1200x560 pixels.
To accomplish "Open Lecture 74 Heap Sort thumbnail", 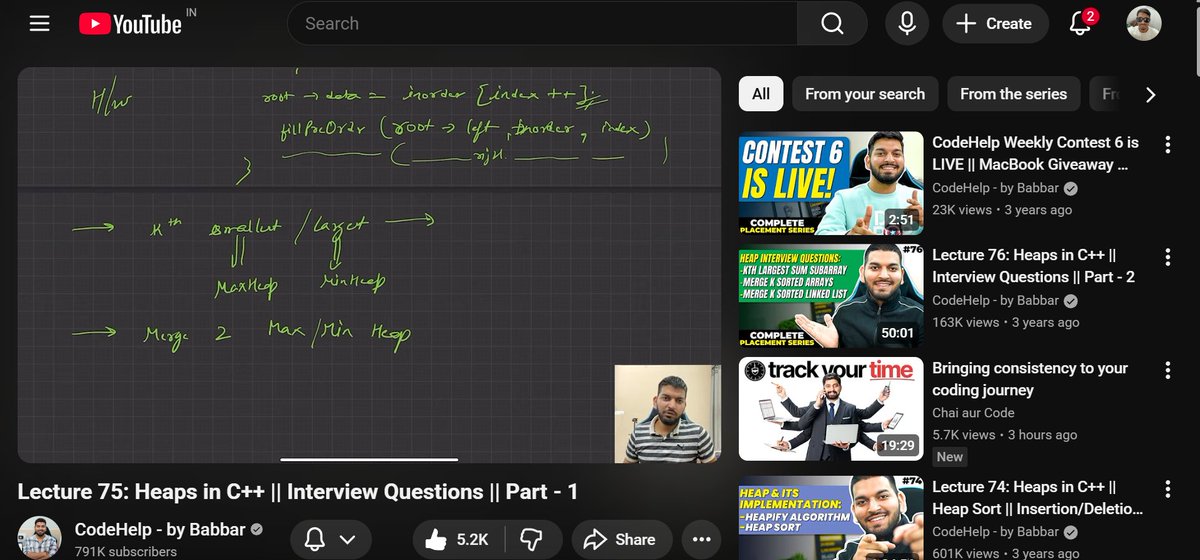I will coord(831,517).
